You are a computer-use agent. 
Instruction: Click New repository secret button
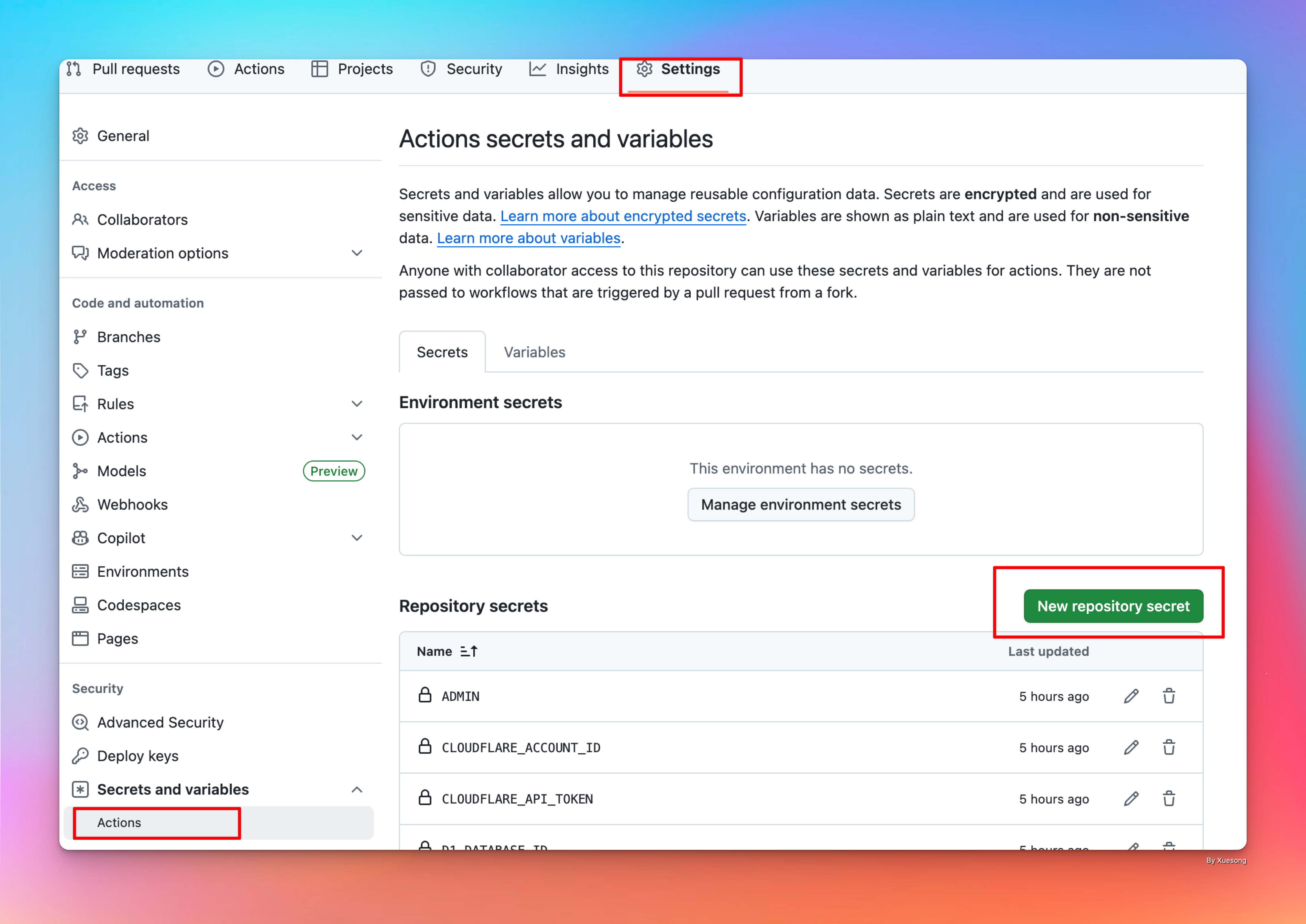tap(1113, 606)
